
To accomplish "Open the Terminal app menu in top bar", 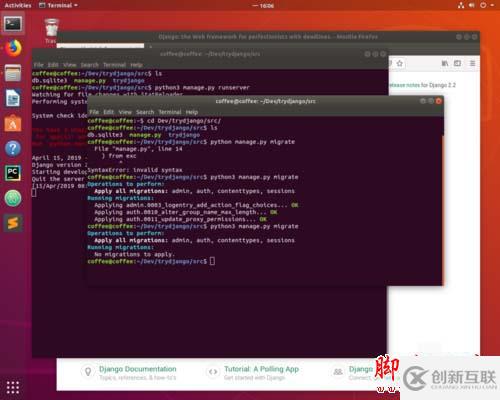I will point(58,5).
